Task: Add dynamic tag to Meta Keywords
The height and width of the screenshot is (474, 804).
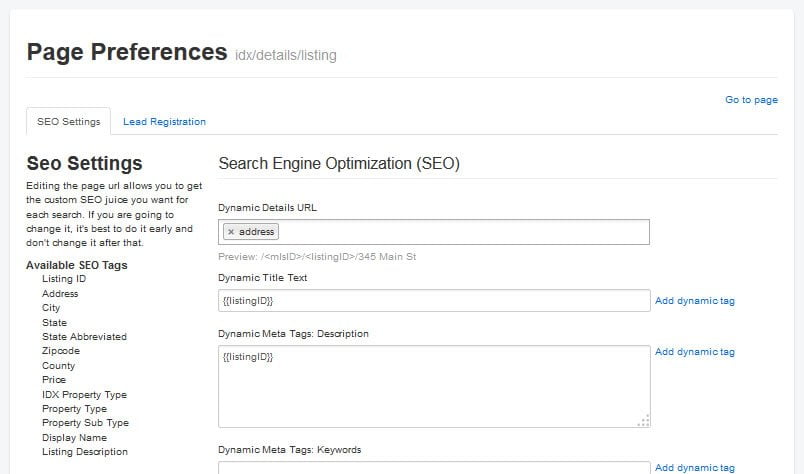Action: tap(695, 467)
